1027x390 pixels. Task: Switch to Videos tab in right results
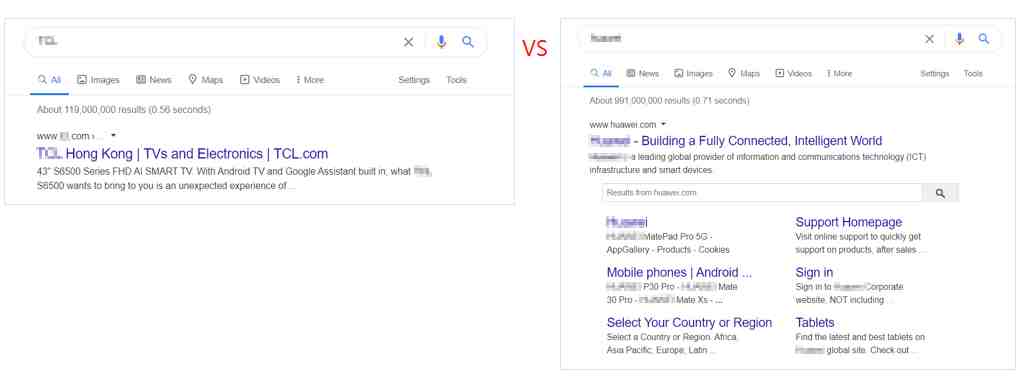point(793,73)
